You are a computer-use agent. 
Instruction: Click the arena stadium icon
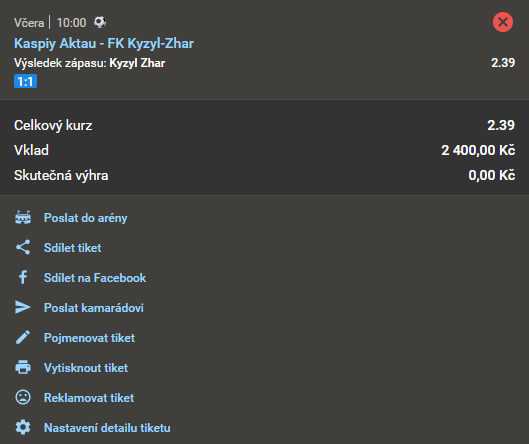click(23, 218)
